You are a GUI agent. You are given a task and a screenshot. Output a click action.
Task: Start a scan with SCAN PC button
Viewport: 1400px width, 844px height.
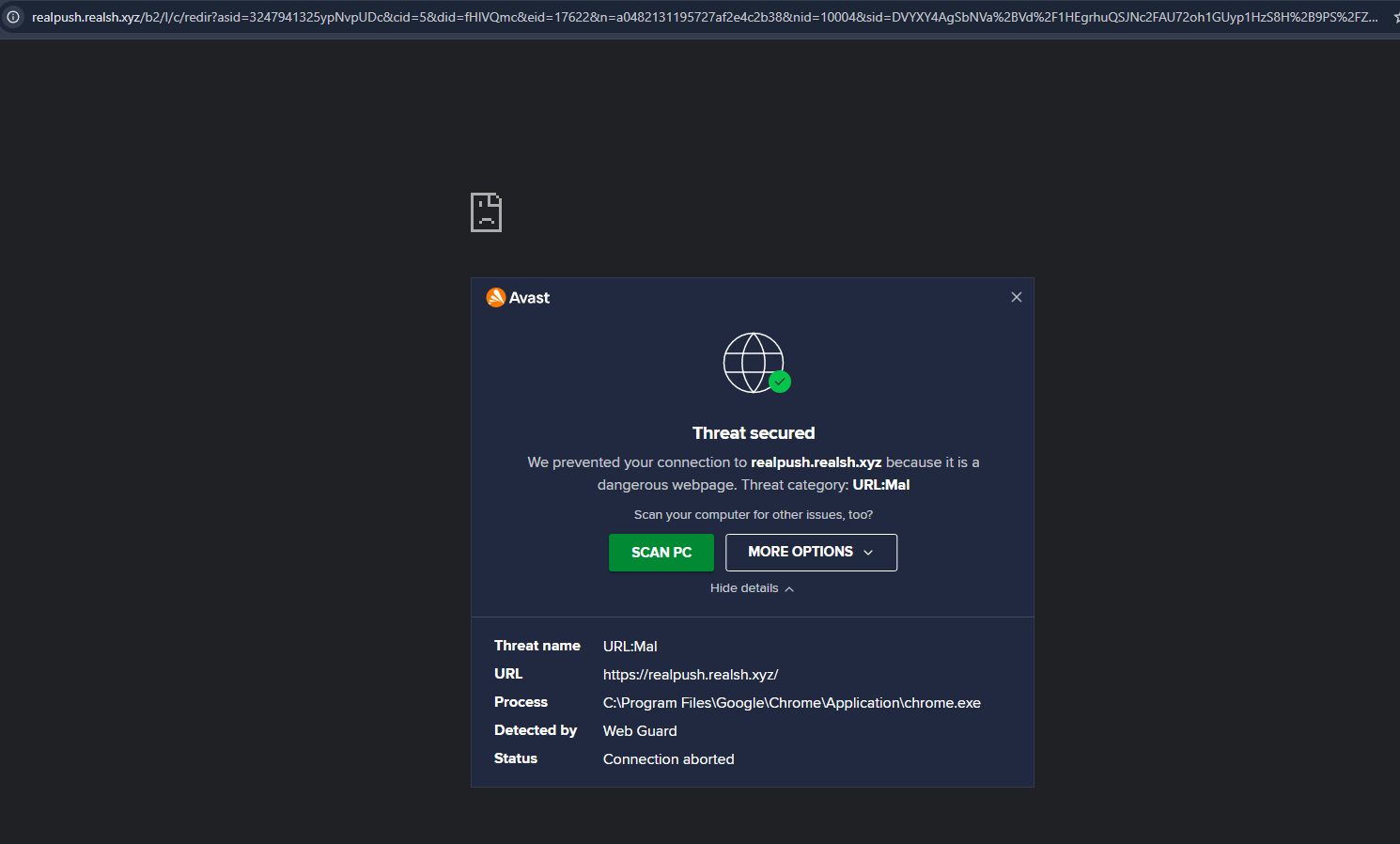click(661, 553)
